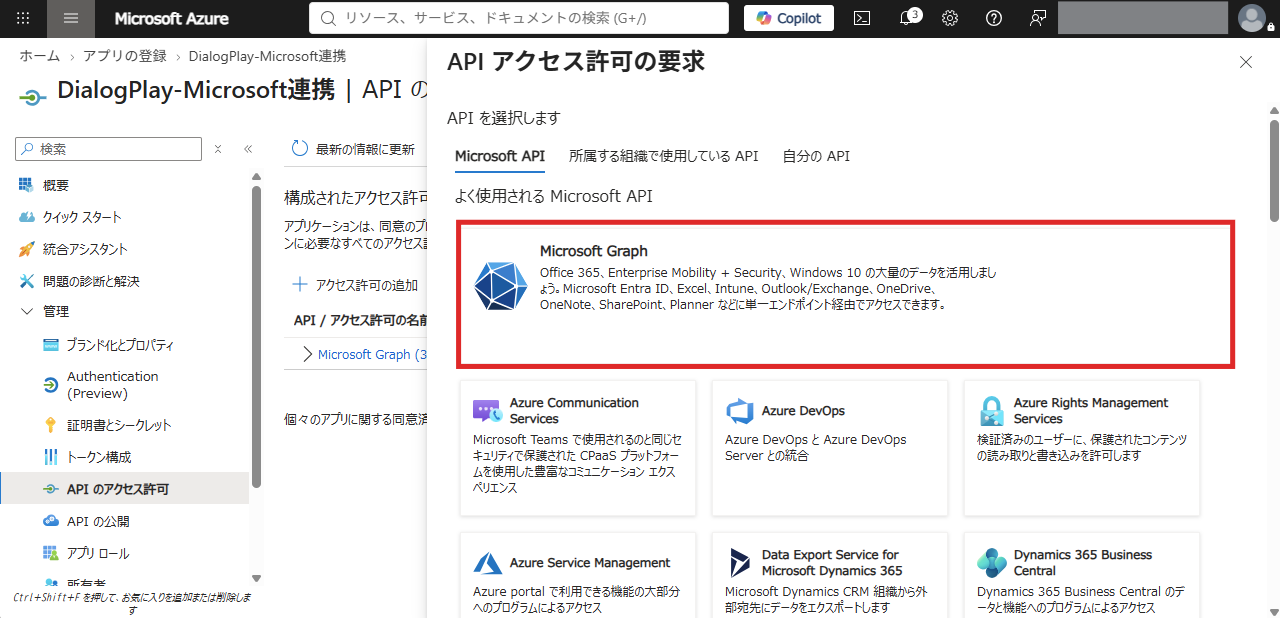Open the help question mark icon
The width and height of the screenshot is (1280, 618).
(994, 18)
